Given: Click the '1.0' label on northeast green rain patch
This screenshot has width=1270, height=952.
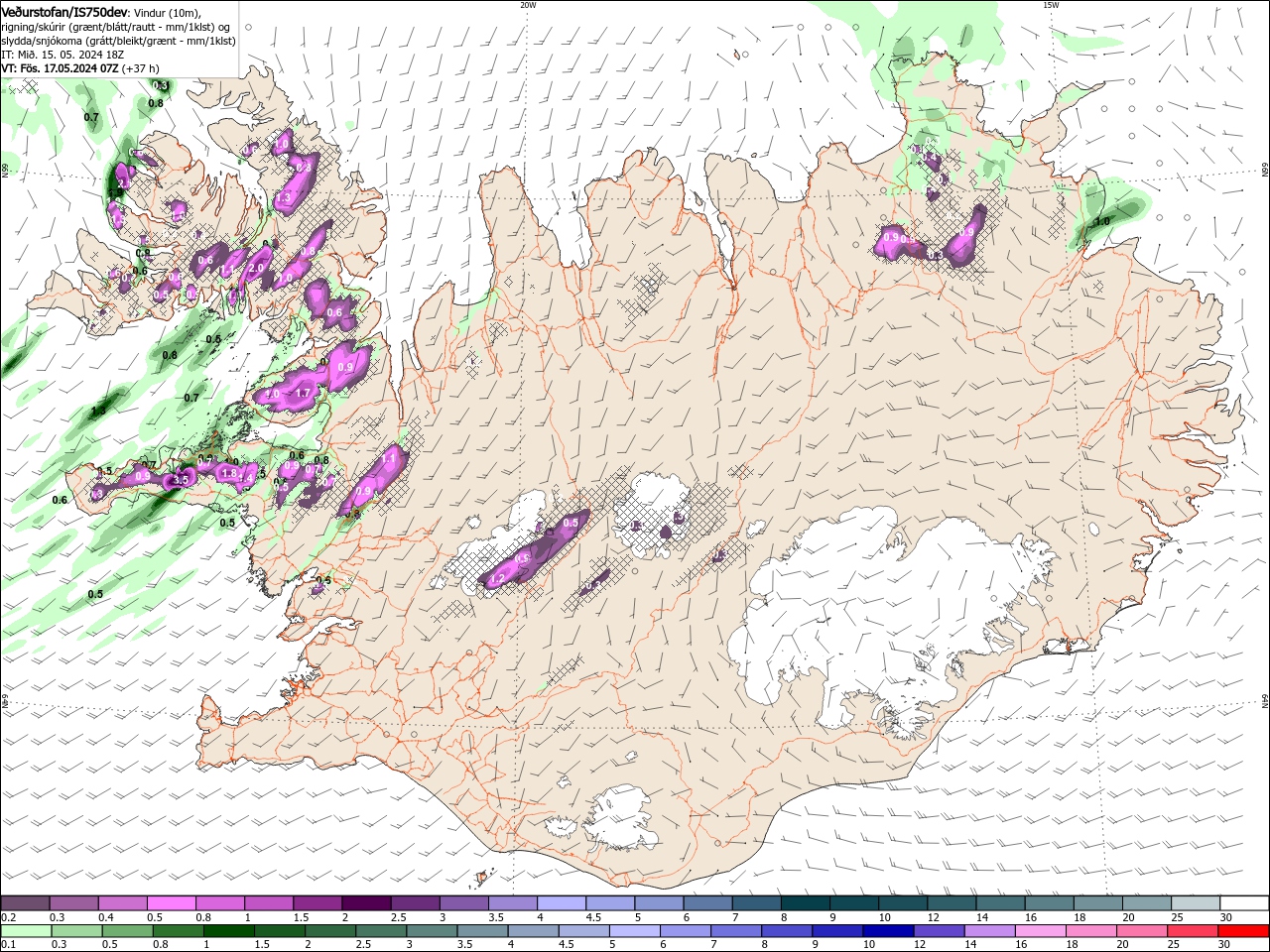Looking at the screenshot, I should pos(1101,221).
